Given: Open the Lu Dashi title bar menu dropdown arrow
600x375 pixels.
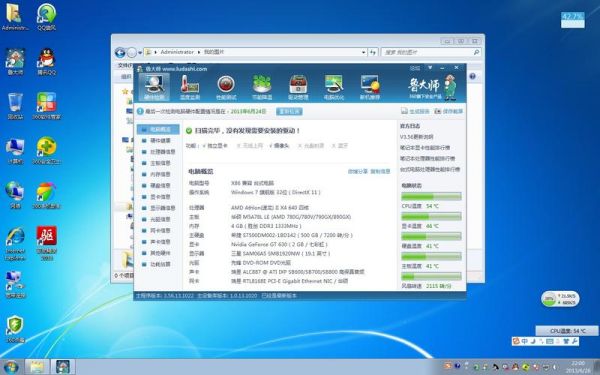Looking at the screenshot, I should pos(430,68).
